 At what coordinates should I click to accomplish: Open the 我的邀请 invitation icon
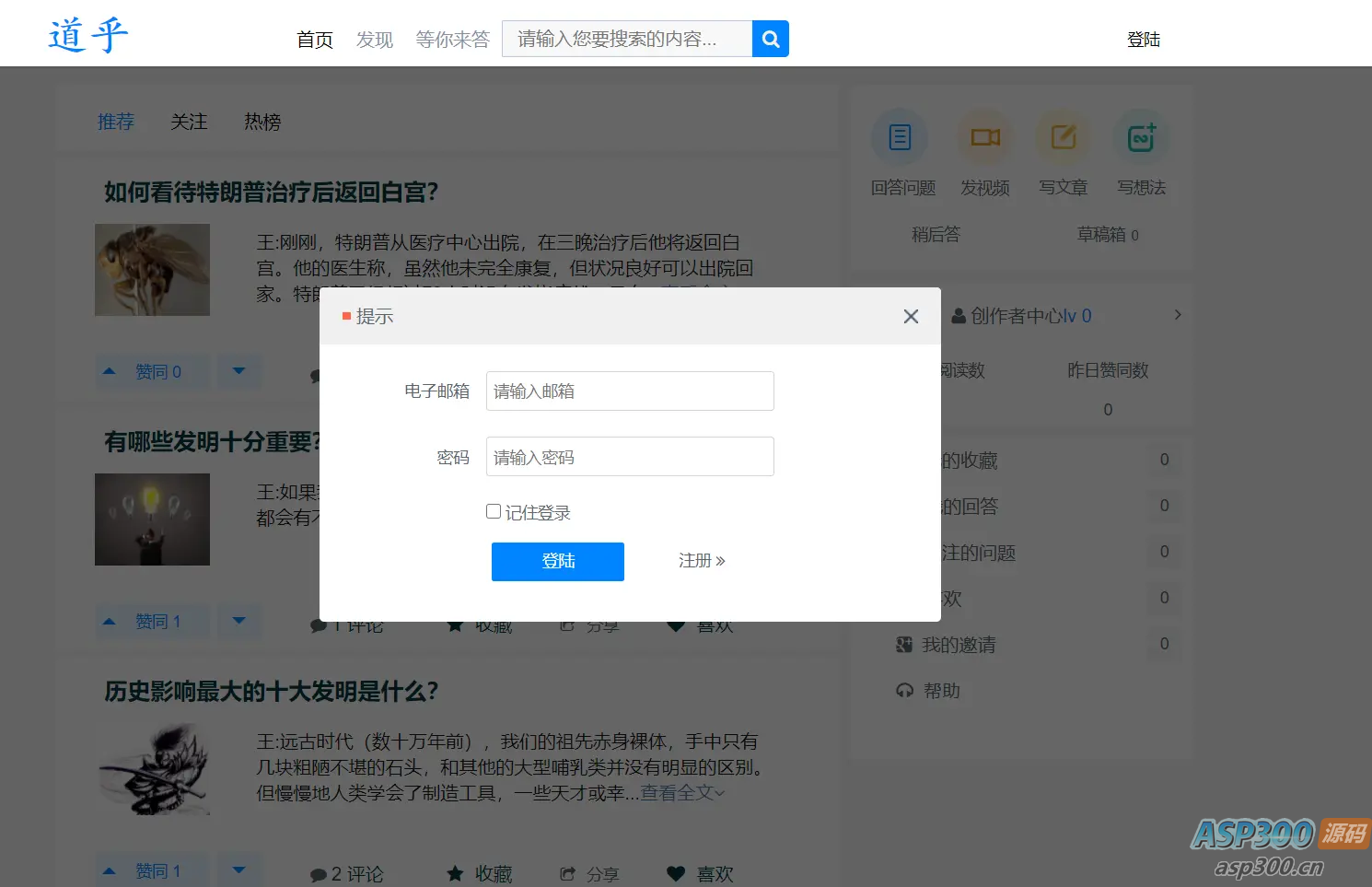904,645
